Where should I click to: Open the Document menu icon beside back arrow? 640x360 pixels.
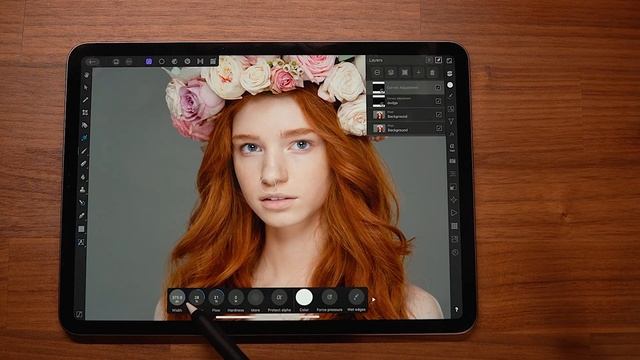[116, 62]
